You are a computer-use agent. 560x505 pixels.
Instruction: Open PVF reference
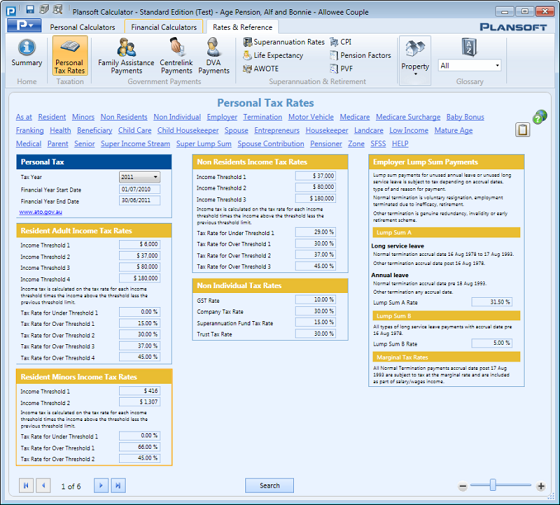[x=341, y=69]
